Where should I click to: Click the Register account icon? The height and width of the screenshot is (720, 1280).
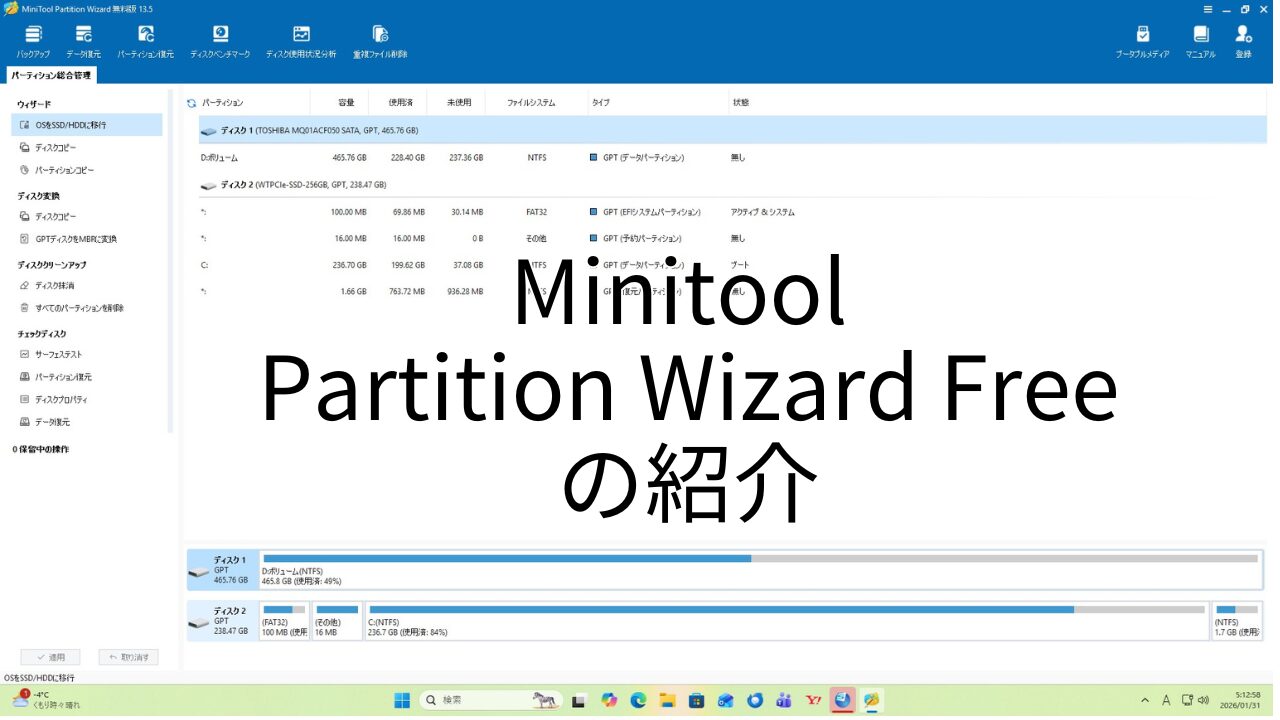click(1243, 40)
